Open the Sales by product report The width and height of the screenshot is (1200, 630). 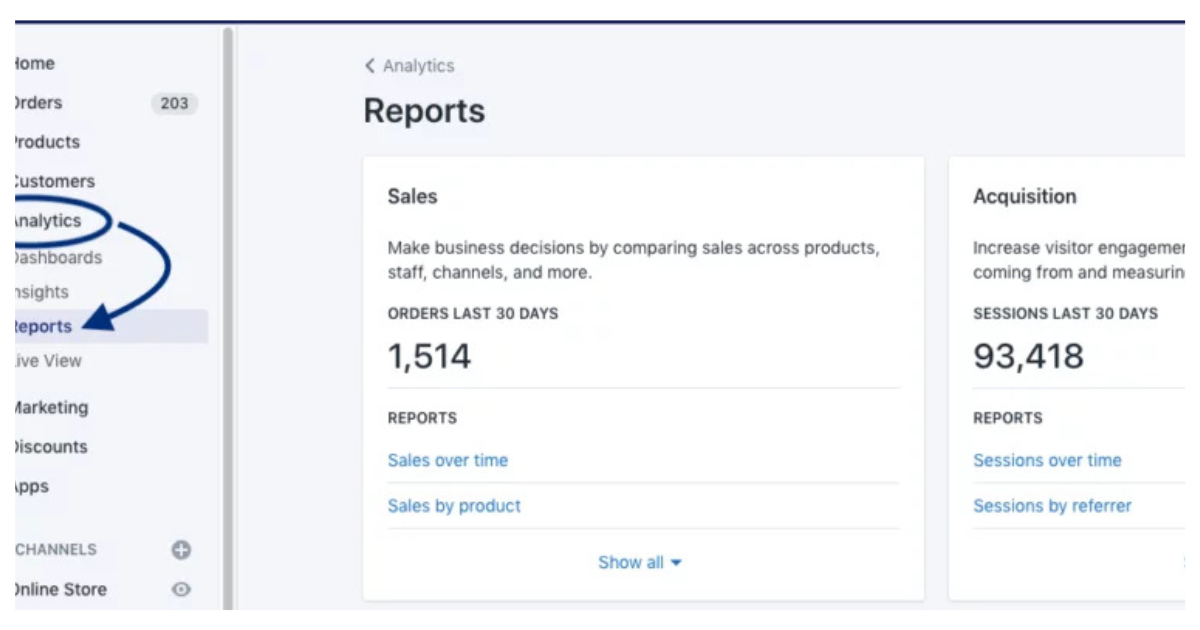[454, 506]
